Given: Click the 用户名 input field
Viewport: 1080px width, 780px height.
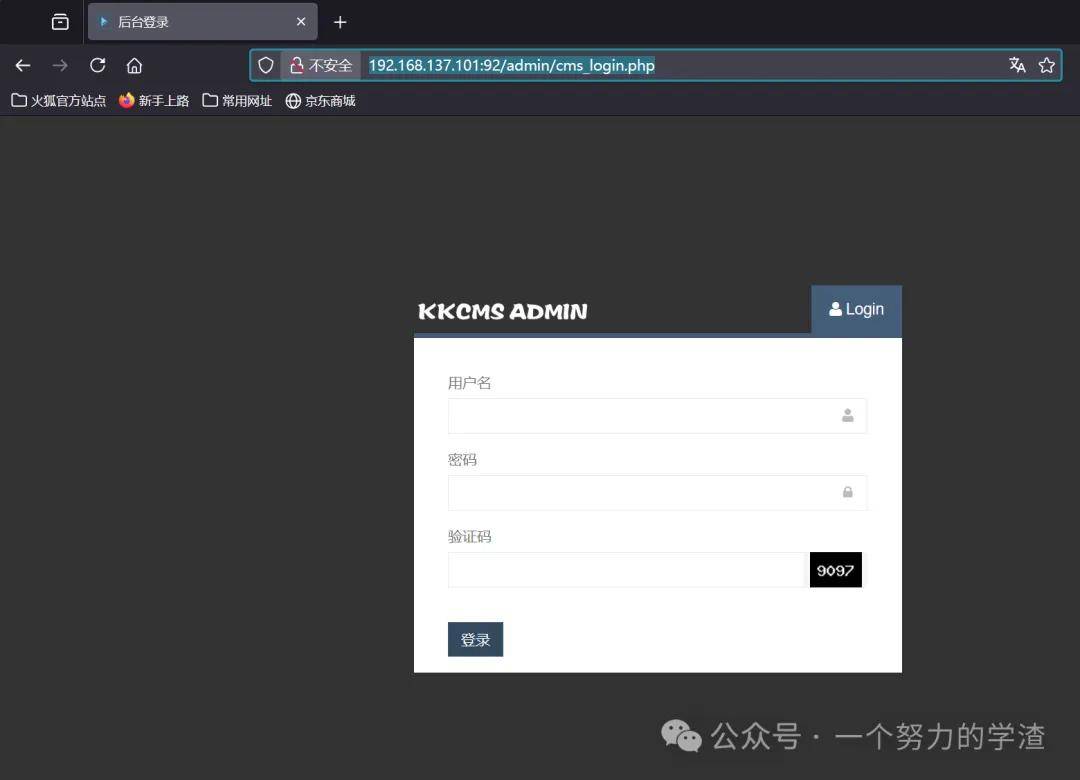Looking at the screenshot, I should [x=657, y=416].
